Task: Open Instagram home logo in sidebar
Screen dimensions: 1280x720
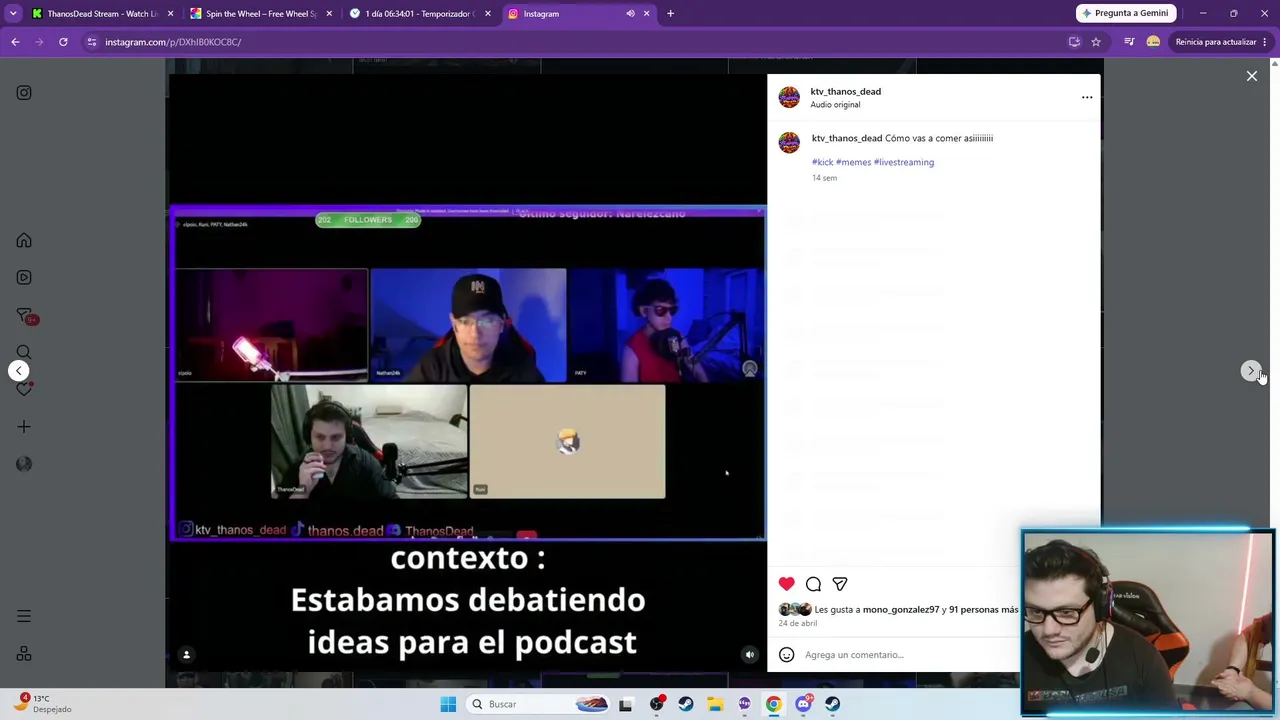Action: 24,93
